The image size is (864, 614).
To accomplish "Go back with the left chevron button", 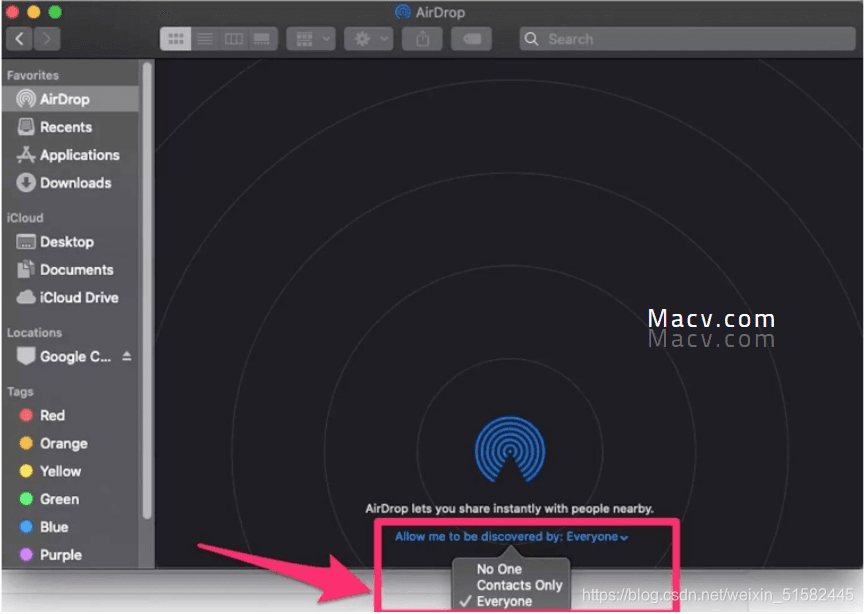I will click(x=19, y=39).
